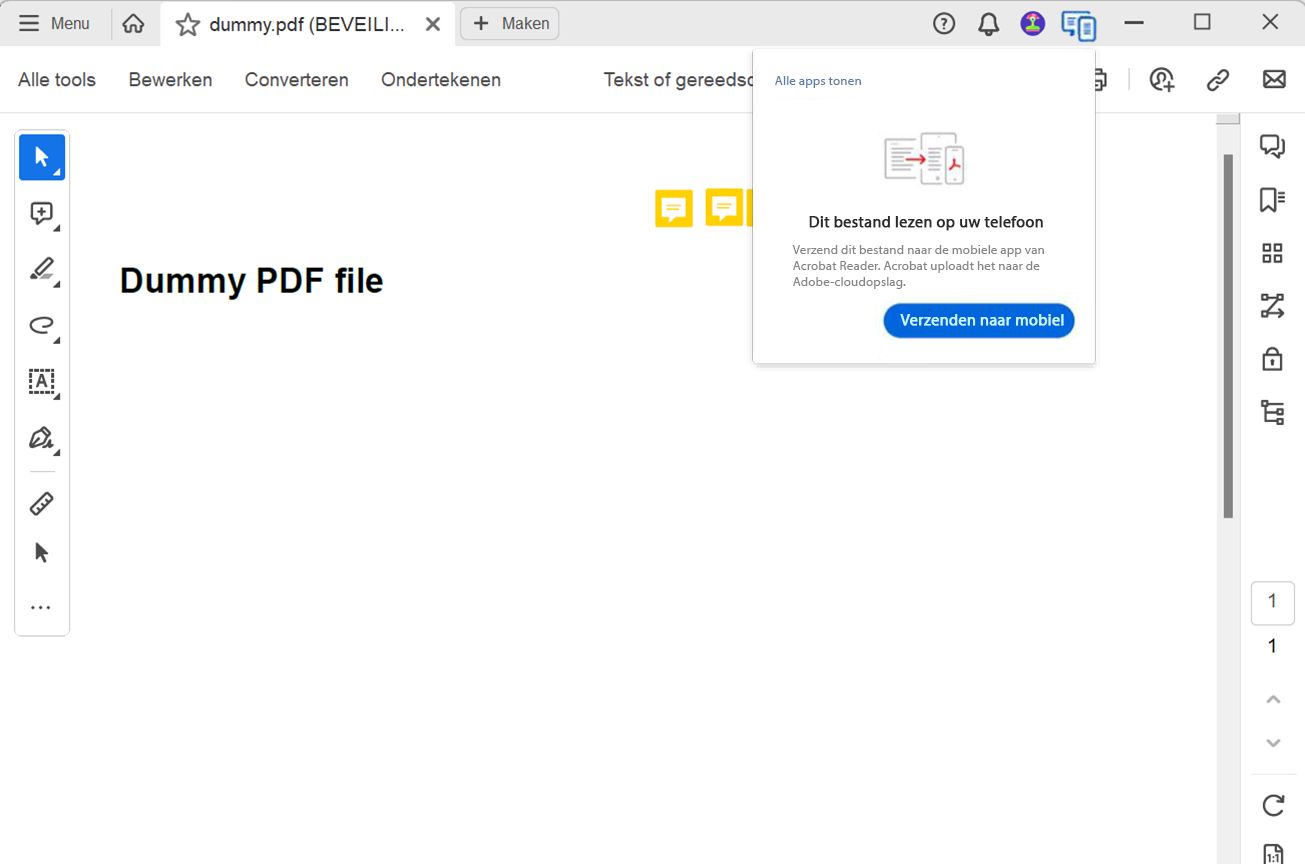
Task: Choose the ruler measurement tool
Action: (x=42, y=503)
